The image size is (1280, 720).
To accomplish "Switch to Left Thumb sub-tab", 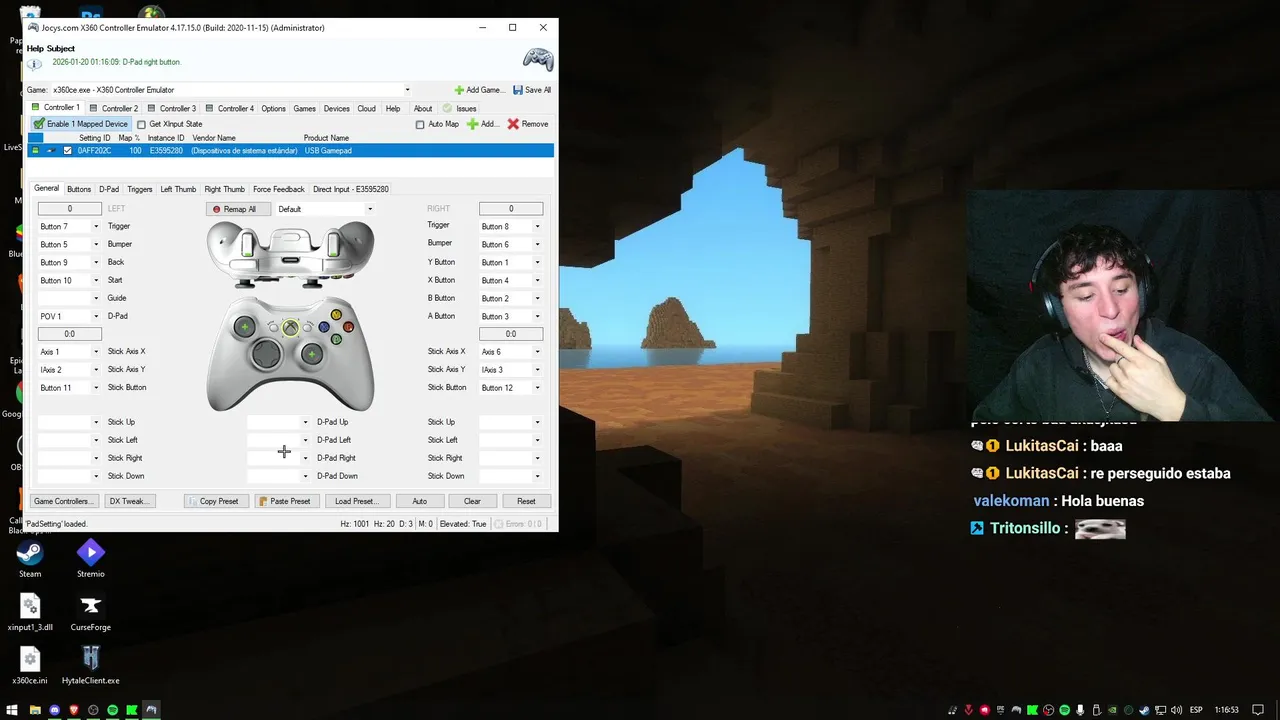I will point(178,189).
